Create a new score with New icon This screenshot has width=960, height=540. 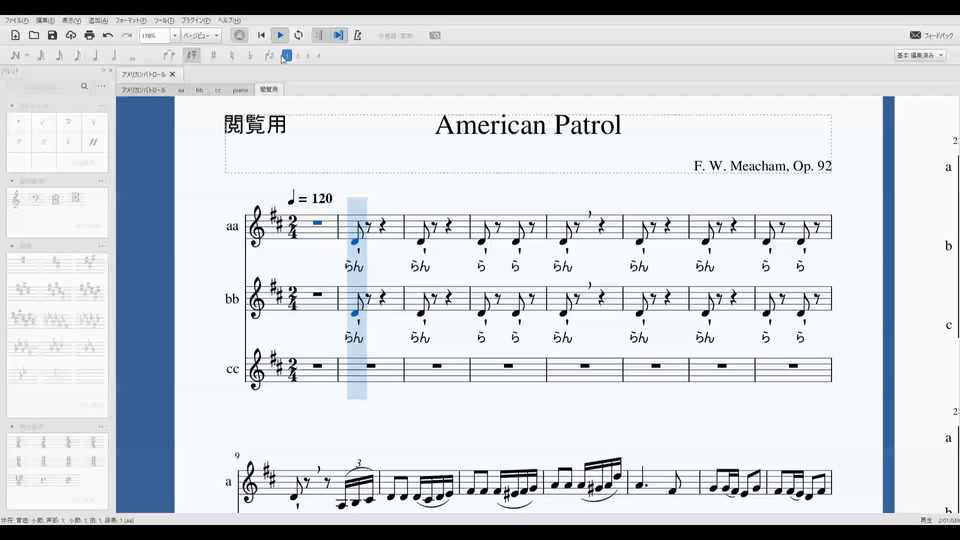point(15,36)
